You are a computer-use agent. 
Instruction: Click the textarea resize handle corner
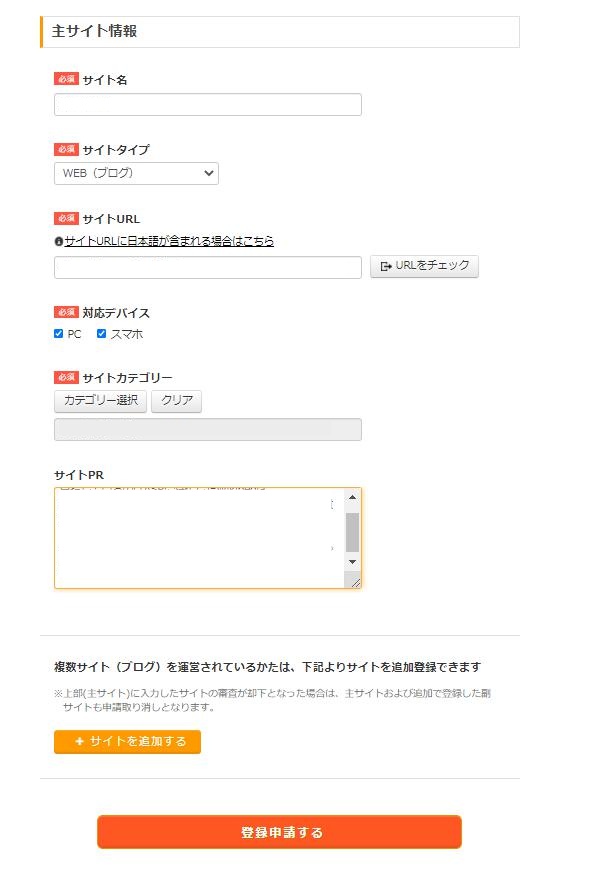pos(355,582)
